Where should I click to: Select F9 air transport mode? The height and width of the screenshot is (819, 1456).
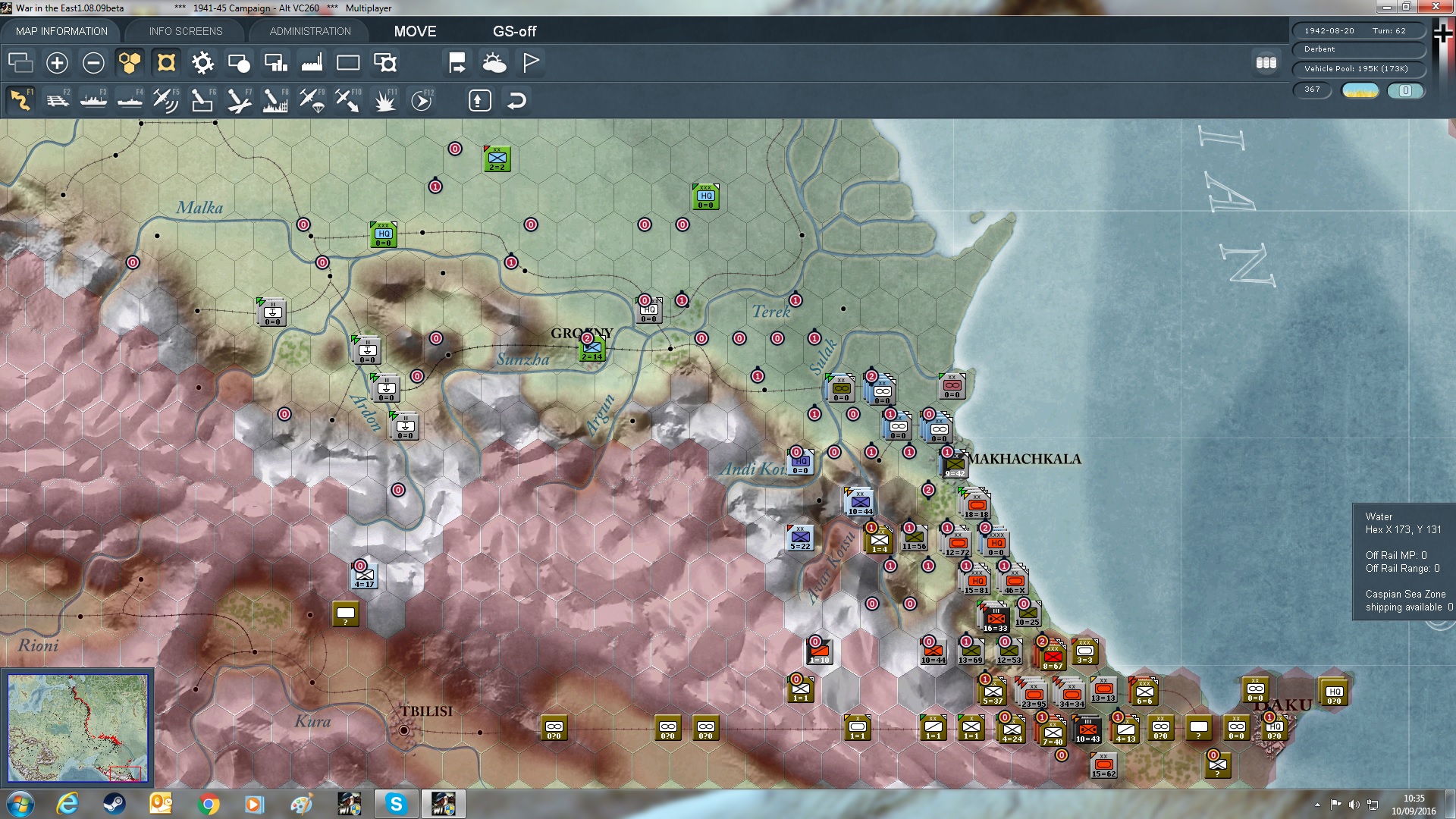[x=312, y=100]
